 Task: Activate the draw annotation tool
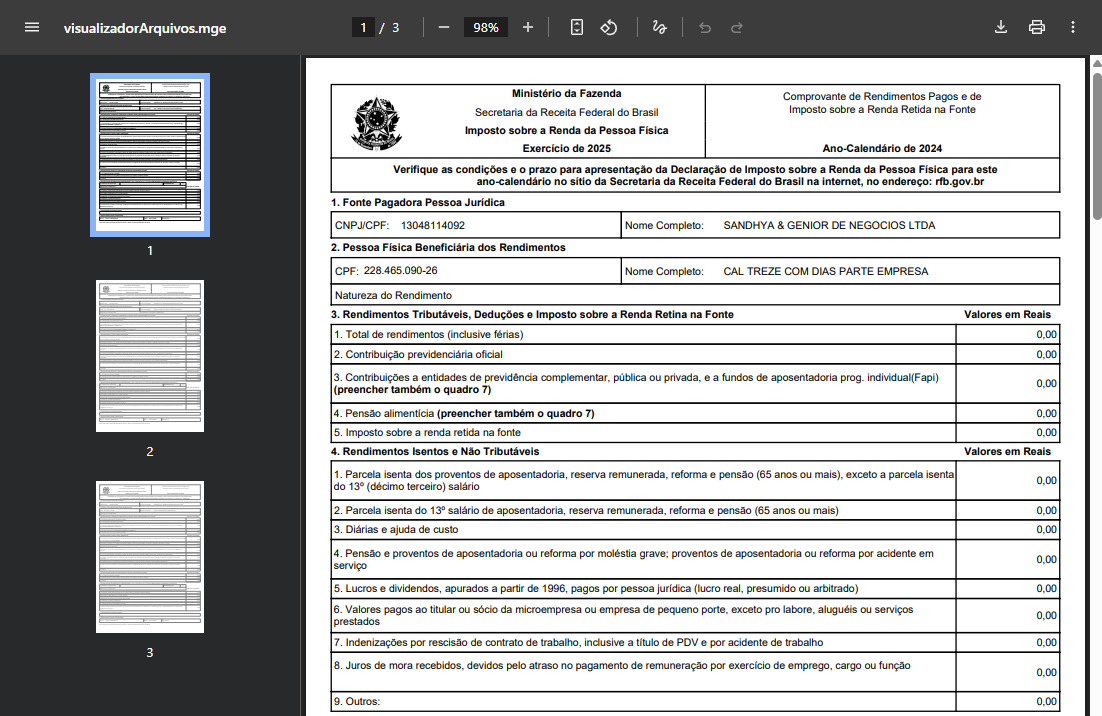click(x=659, y=27)
